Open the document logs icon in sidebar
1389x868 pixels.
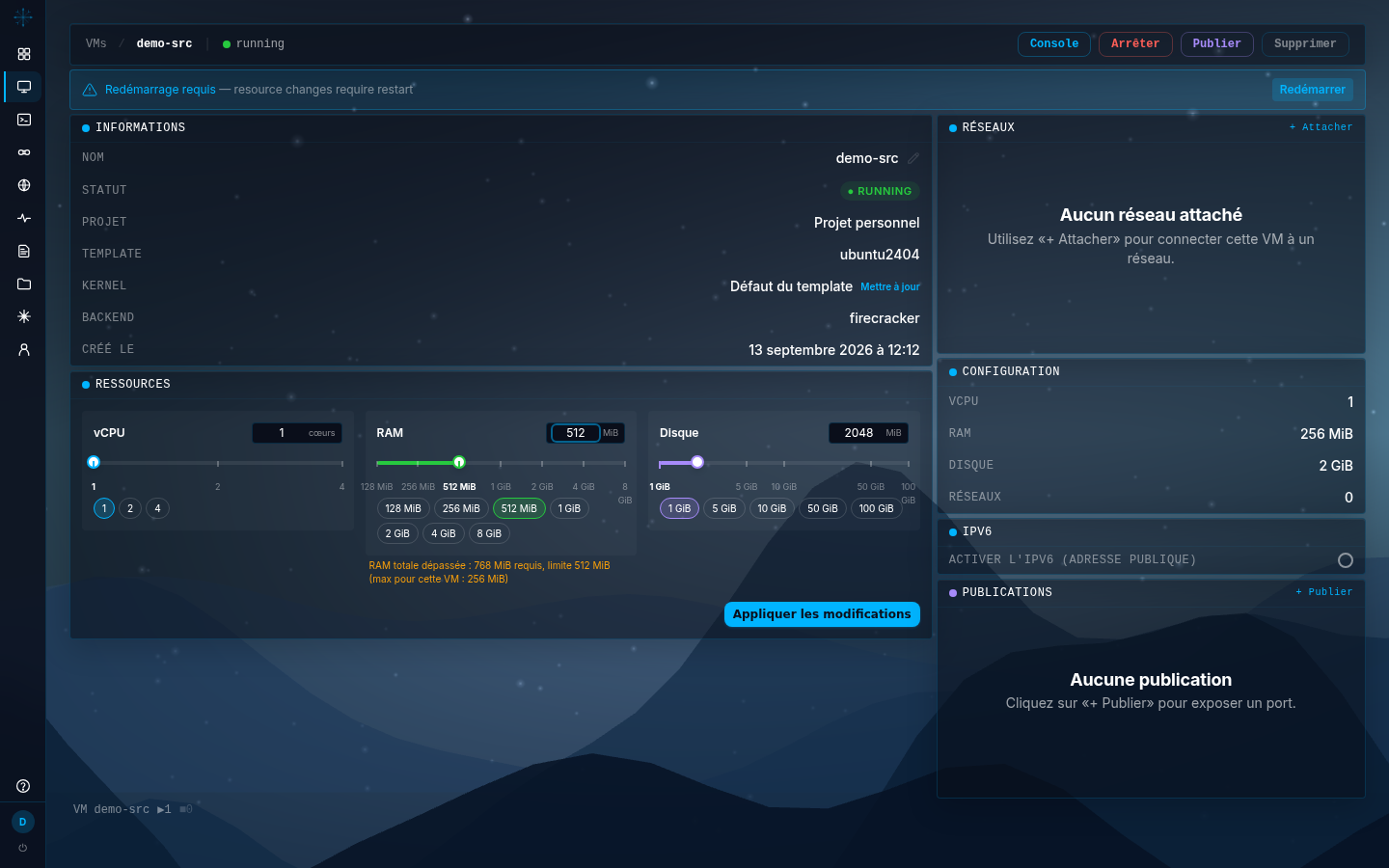click(x=24, y=251)
